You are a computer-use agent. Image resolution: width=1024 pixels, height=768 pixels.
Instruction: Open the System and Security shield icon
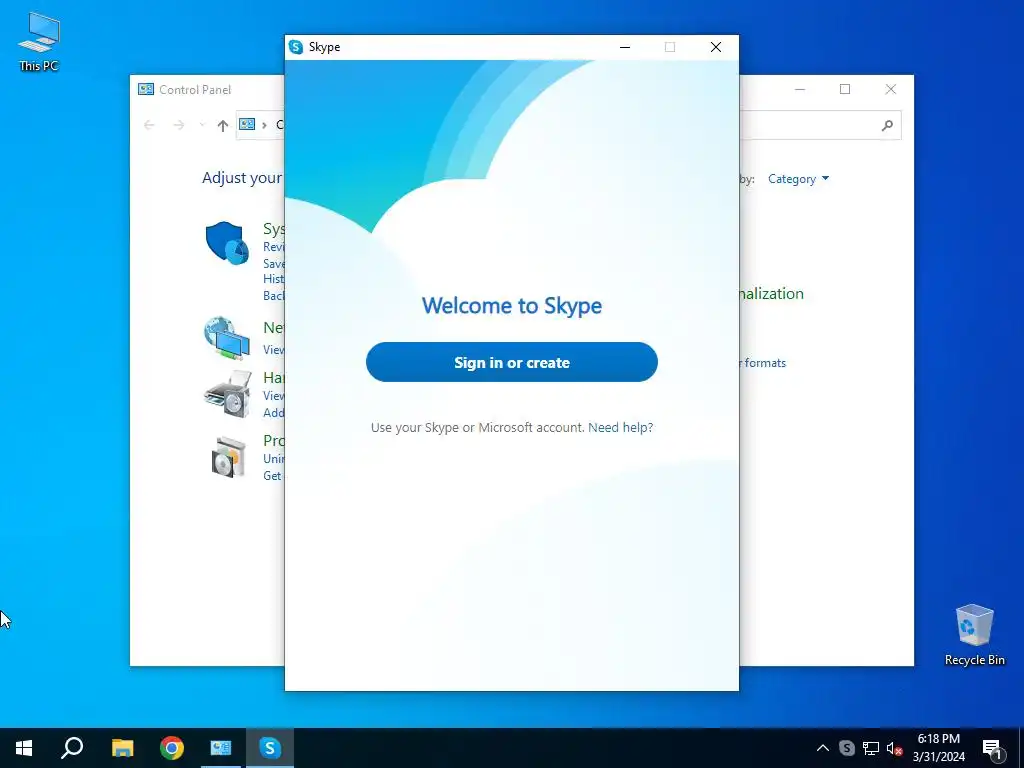coord(227,243)
